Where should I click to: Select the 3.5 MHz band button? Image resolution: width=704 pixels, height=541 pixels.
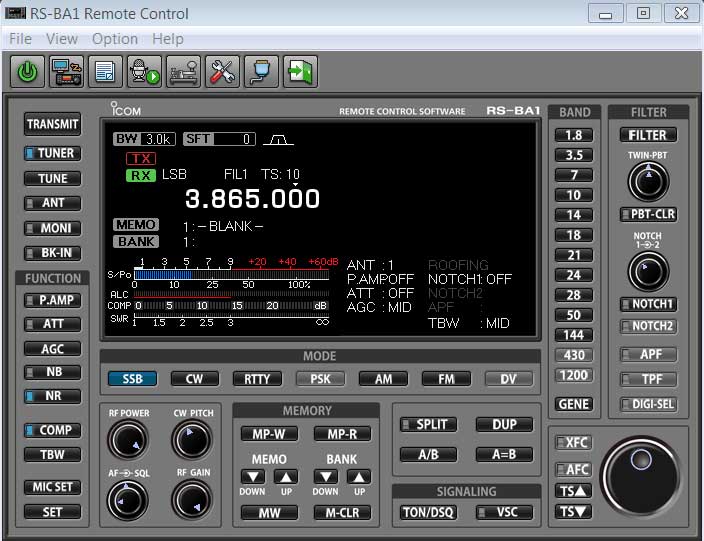pos(573,155)
